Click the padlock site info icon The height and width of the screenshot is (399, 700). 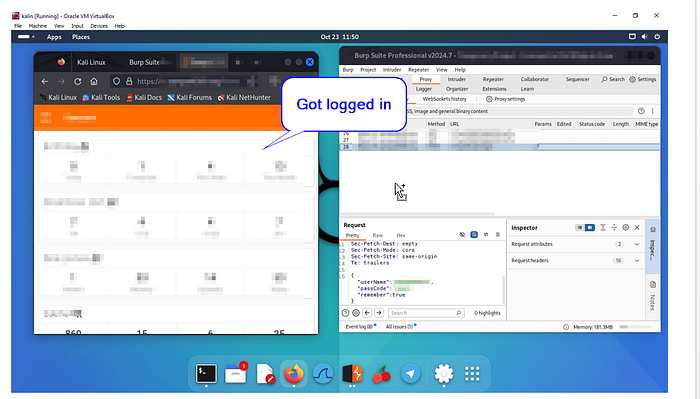pos(129,81)
